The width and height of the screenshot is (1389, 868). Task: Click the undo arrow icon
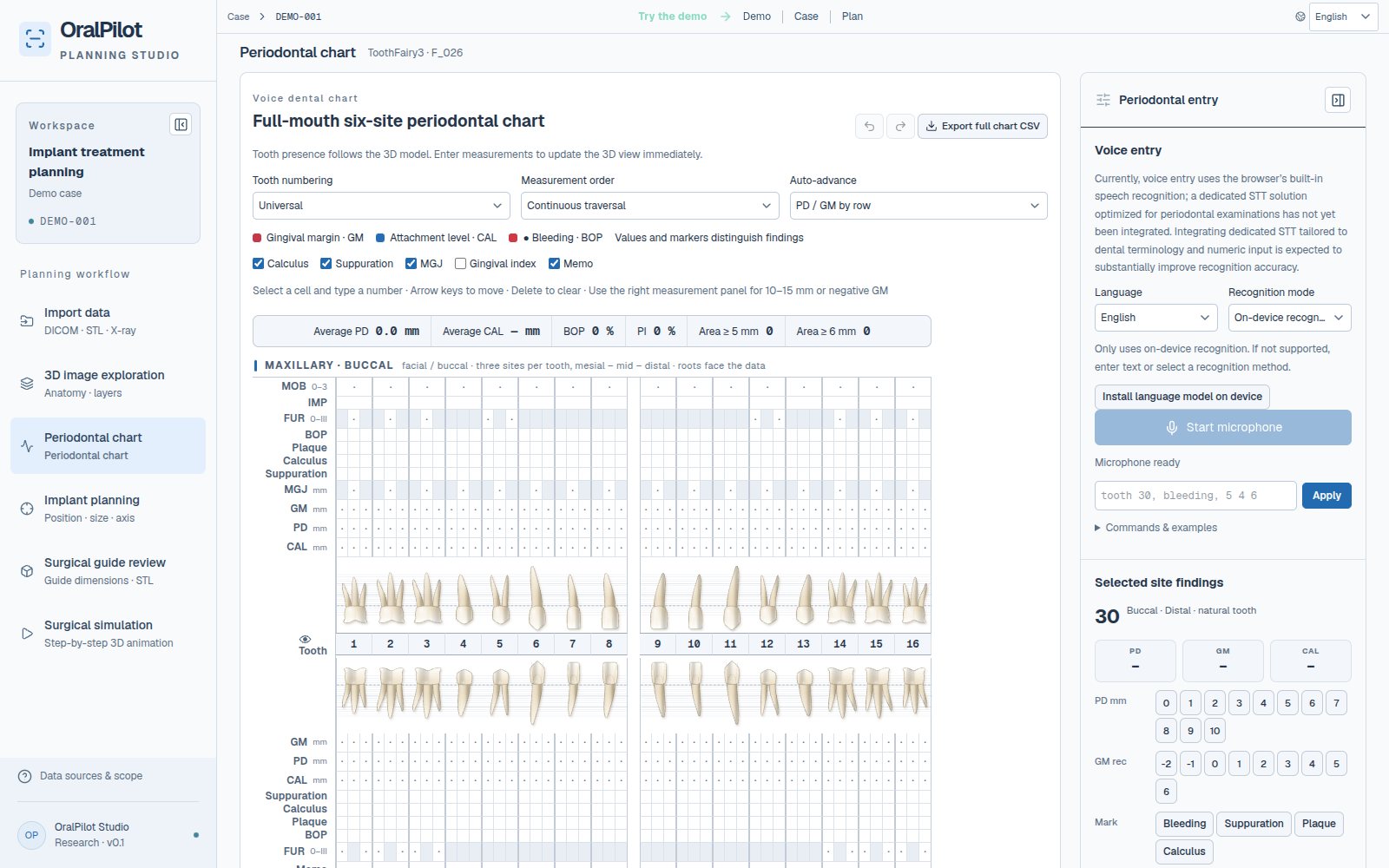click(x=869, y=126)
